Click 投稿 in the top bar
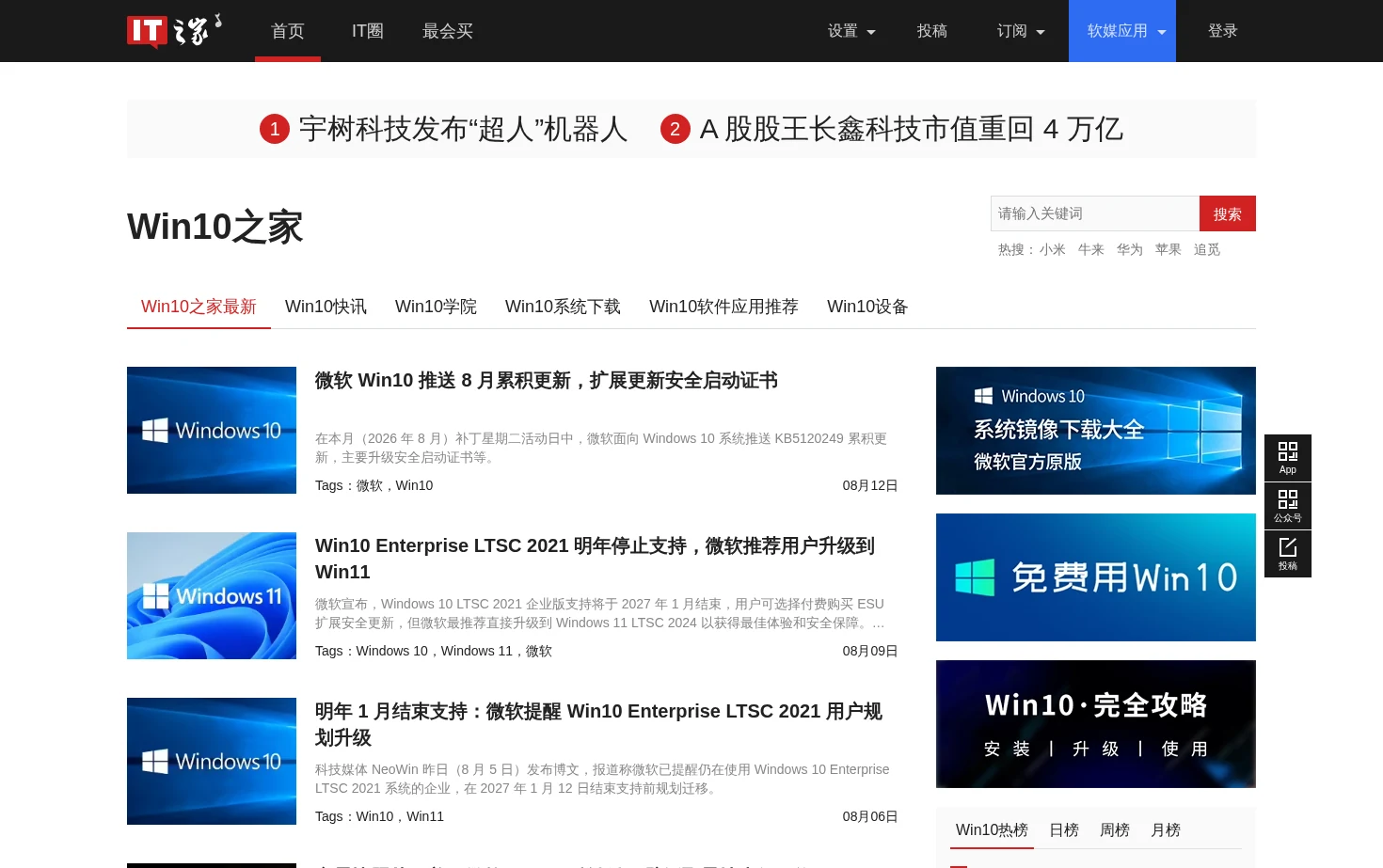1383x868 pixels. click(x=932, y=31)
